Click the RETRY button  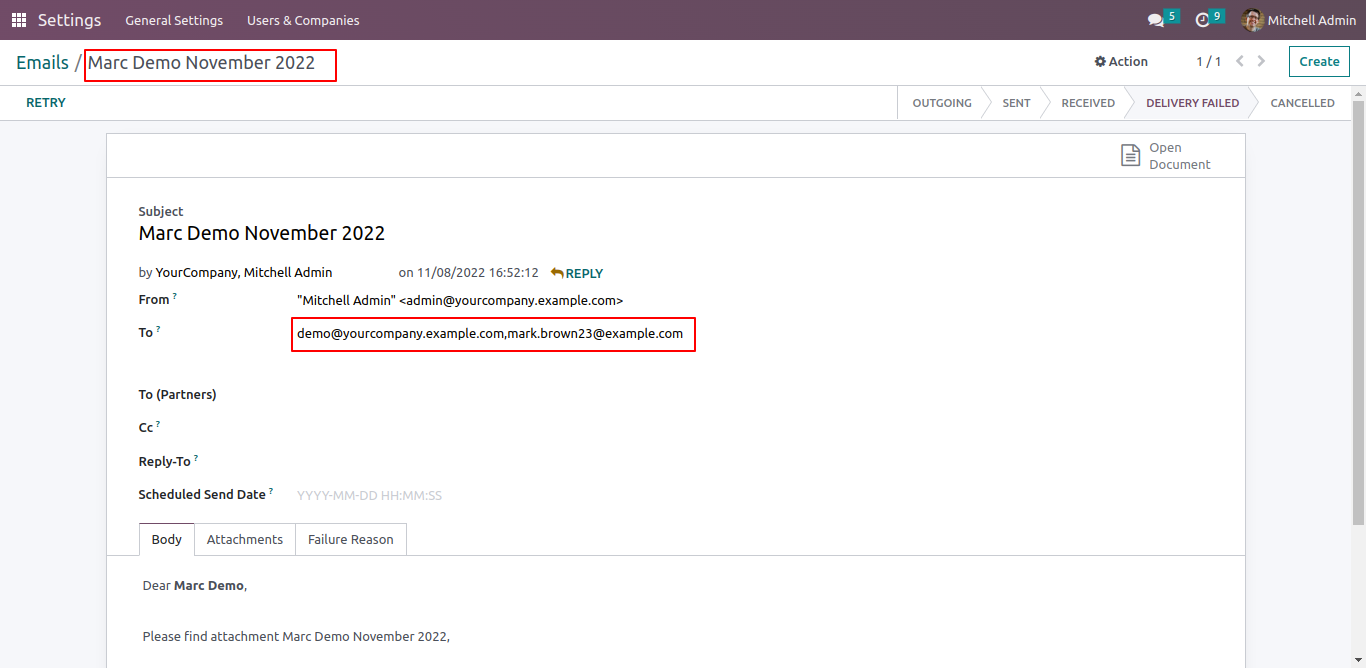point(46,103)
